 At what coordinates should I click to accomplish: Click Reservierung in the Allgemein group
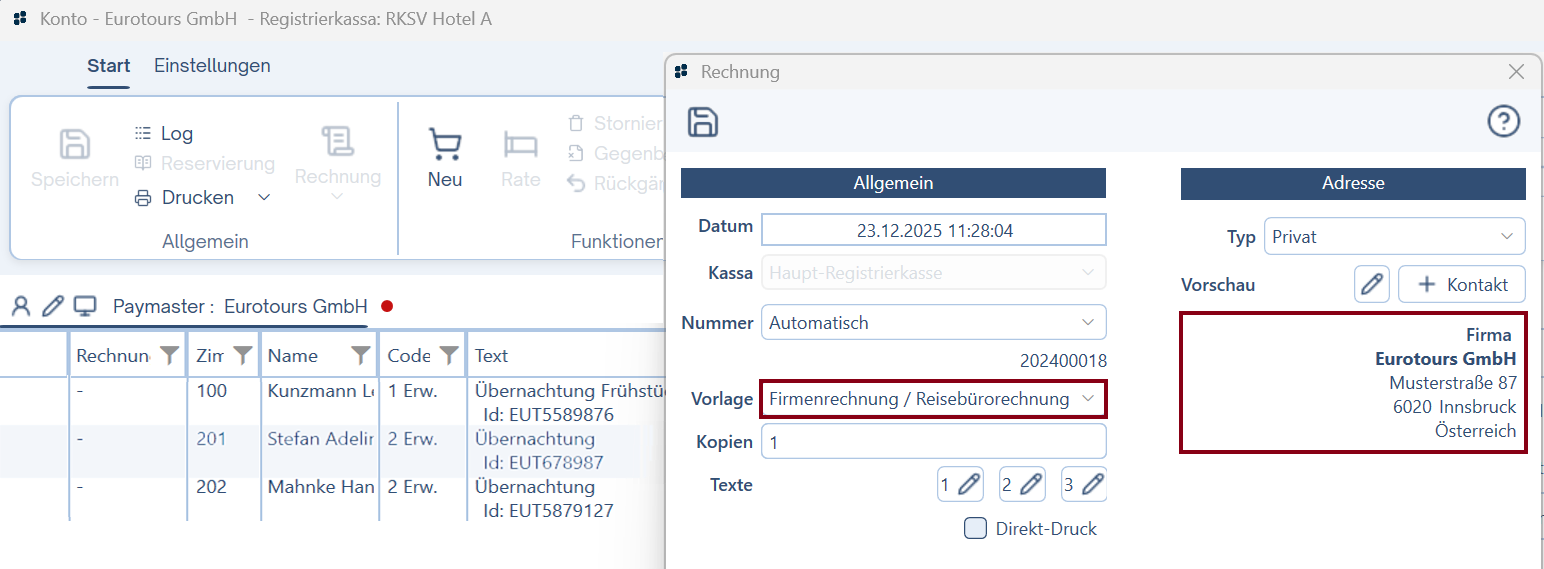pos(204,163)
